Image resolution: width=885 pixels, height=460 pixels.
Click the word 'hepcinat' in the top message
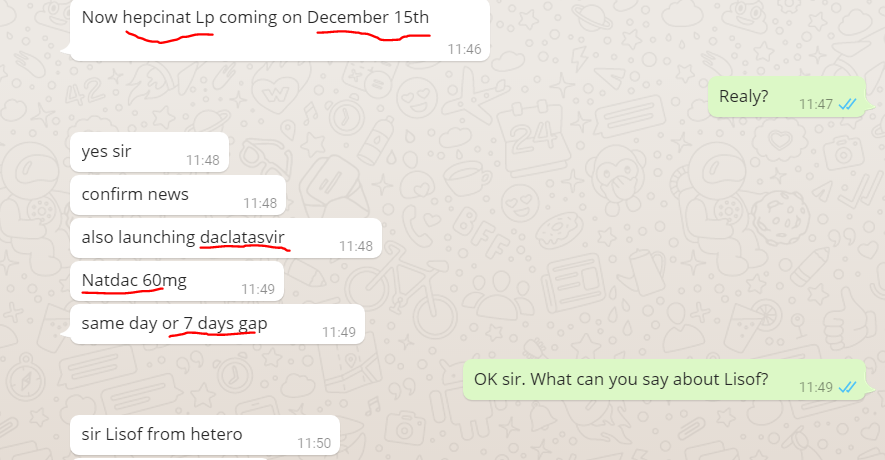(x=157, y=18)
